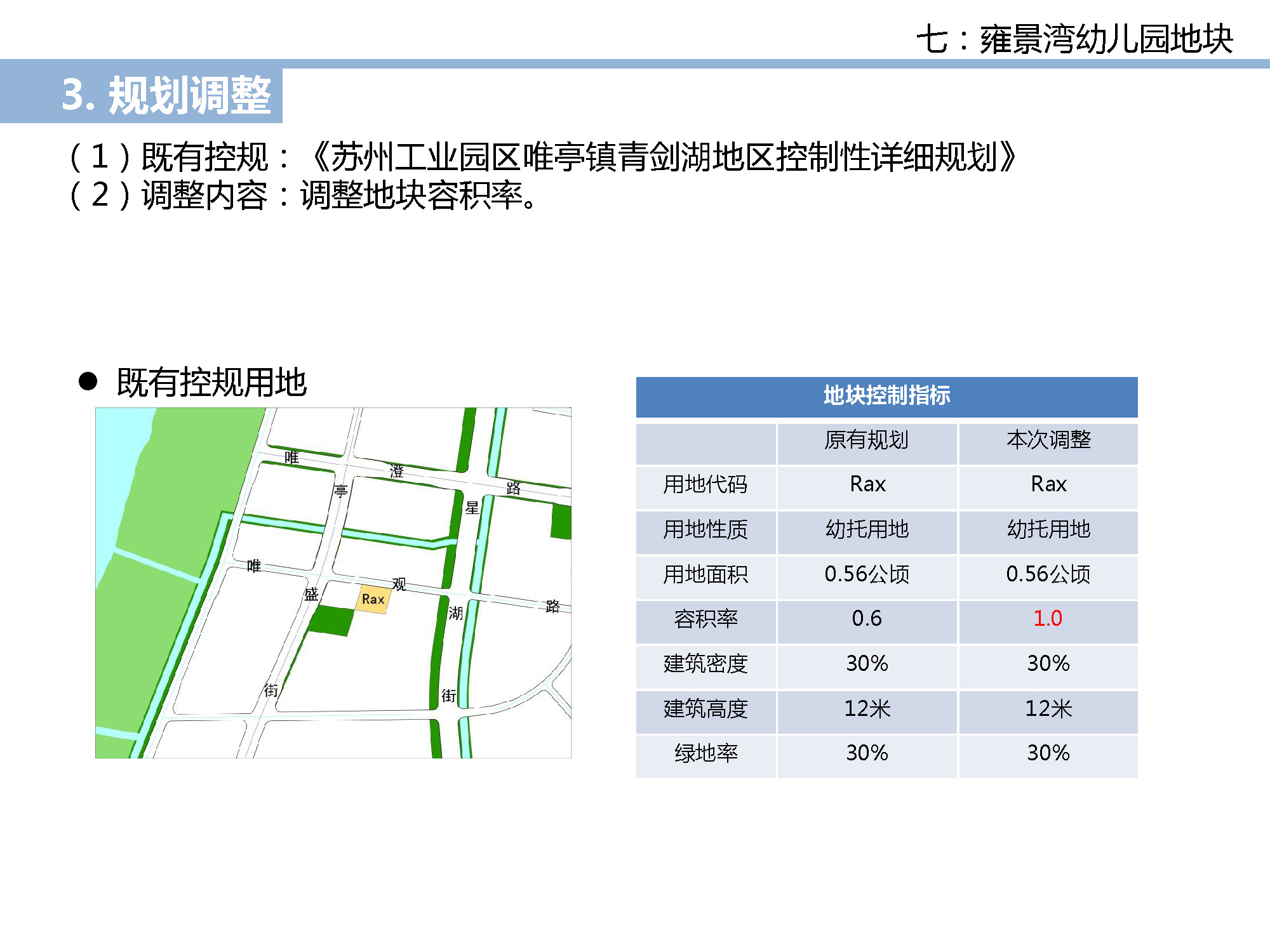
Task: Click the 用地代码 row label
Action: click(x=705, y=484)
